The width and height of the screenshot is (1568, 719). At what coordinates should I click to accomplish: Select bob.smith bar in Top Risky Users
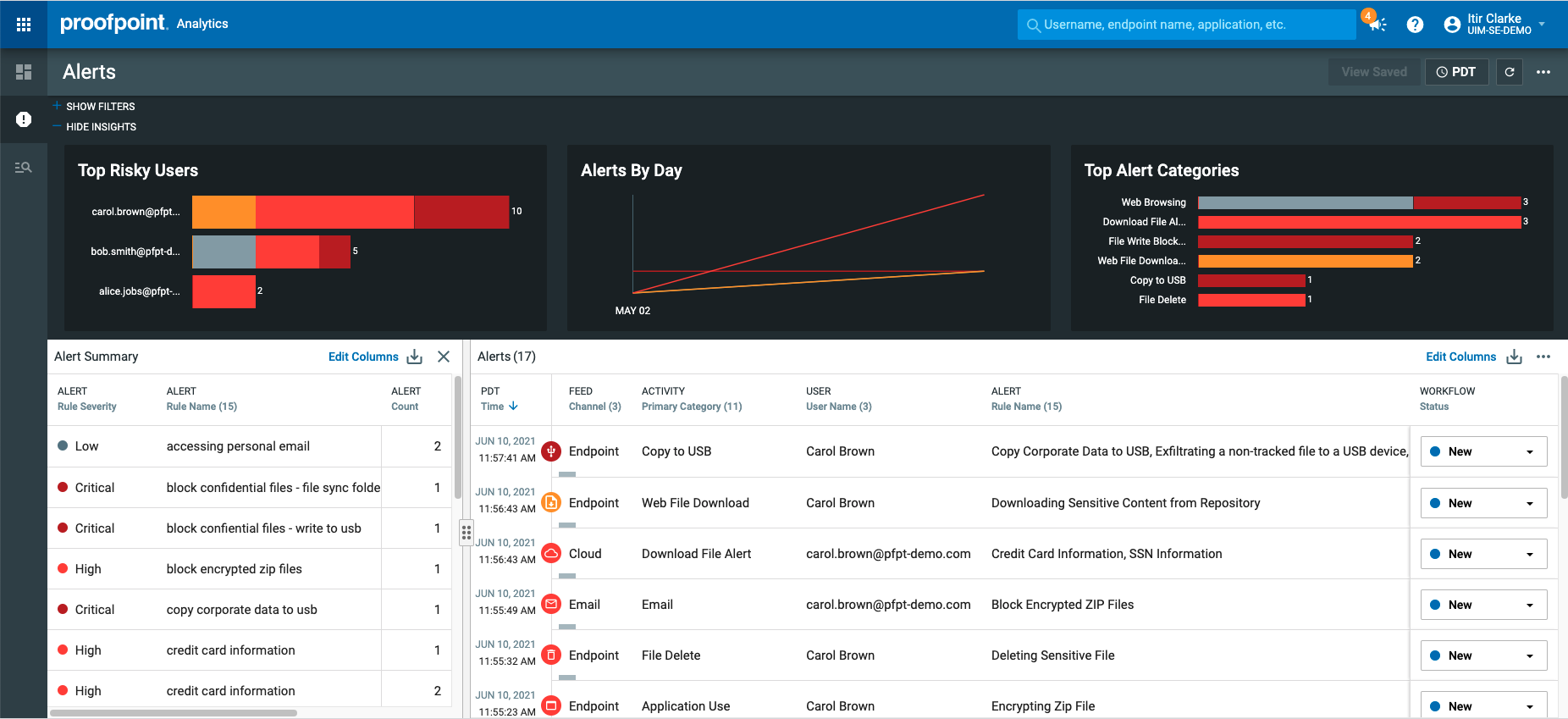(x=271, y=252)
